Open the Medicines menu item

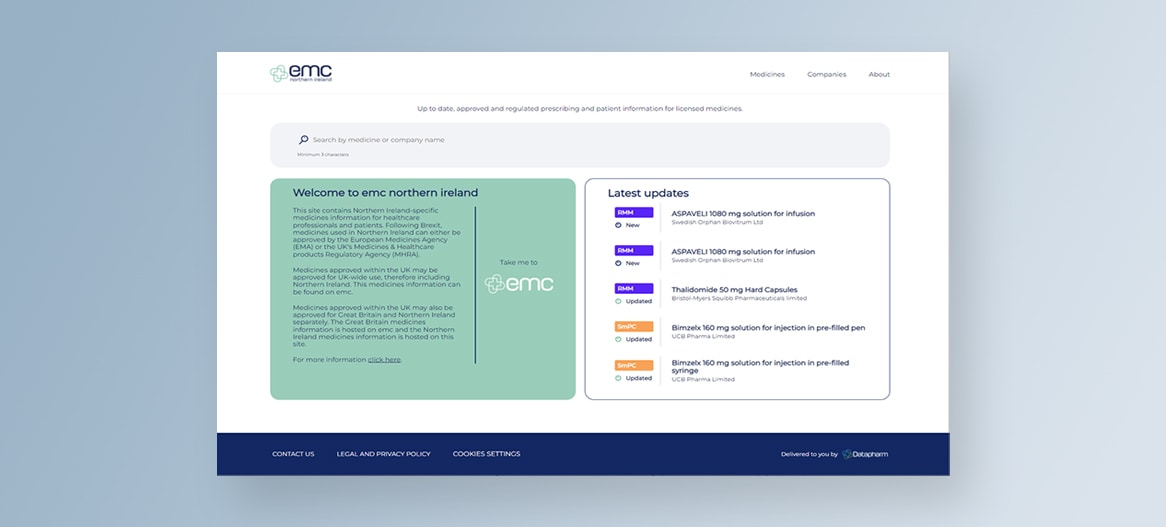tap(767, 74)
